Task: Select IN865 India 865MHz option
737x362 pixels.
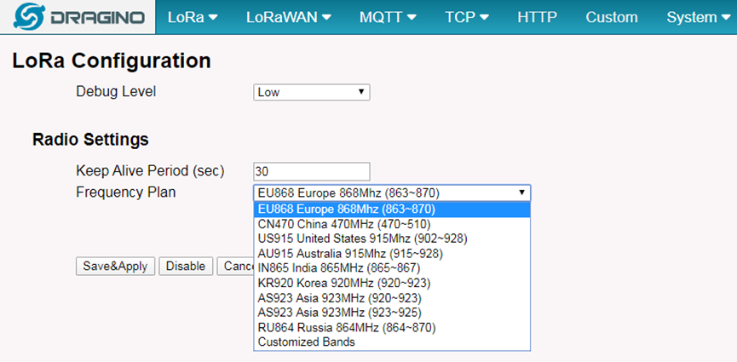Action: pos(392,268)
